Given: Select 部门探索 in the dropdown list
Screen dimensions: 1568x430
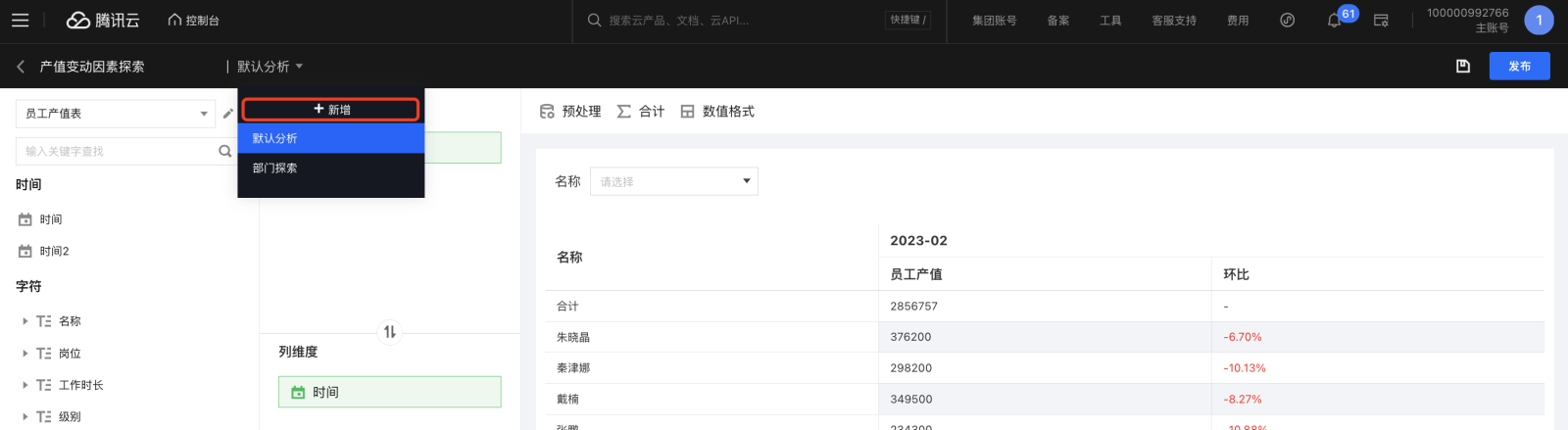Looking at the screenshot, I should tap(331, 167).
